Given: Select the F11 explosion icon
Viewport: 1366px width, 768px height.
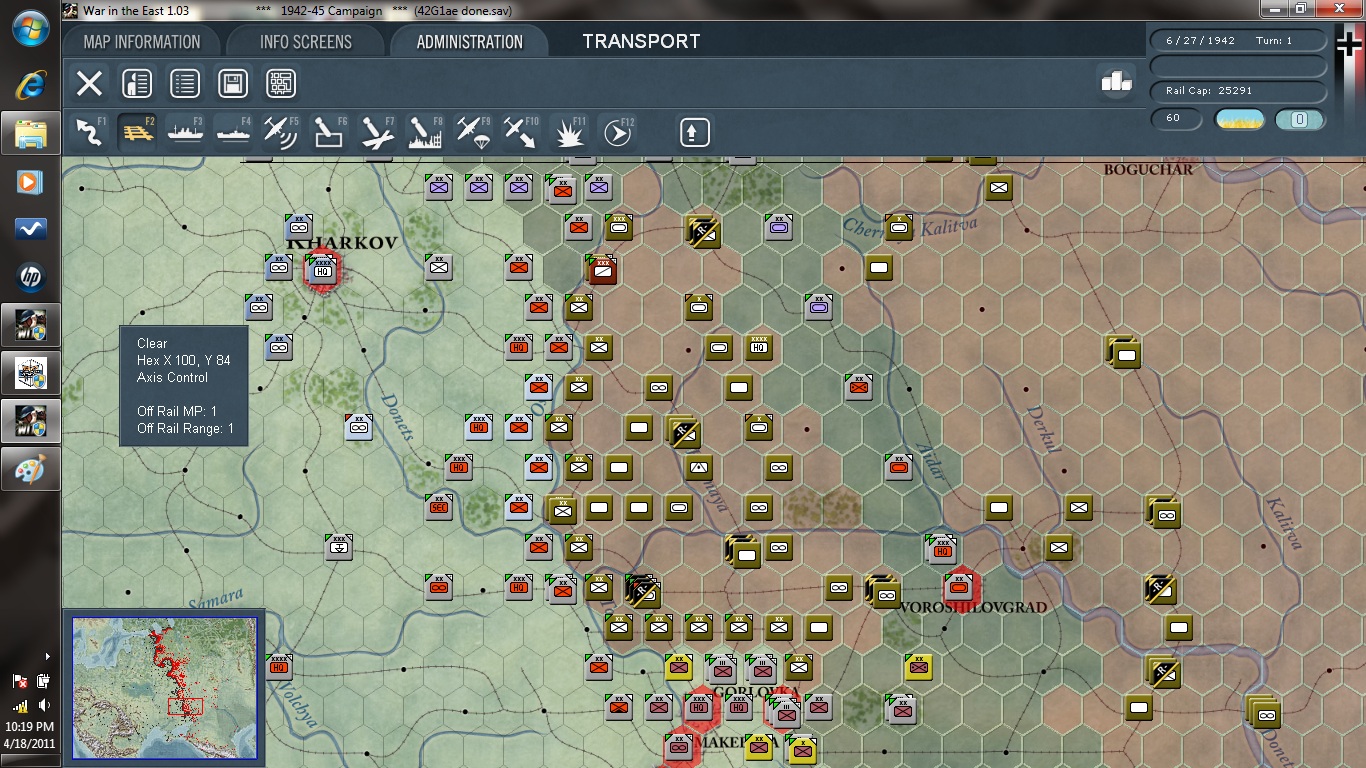Looking at the screenshot, I should click(569, 131).
